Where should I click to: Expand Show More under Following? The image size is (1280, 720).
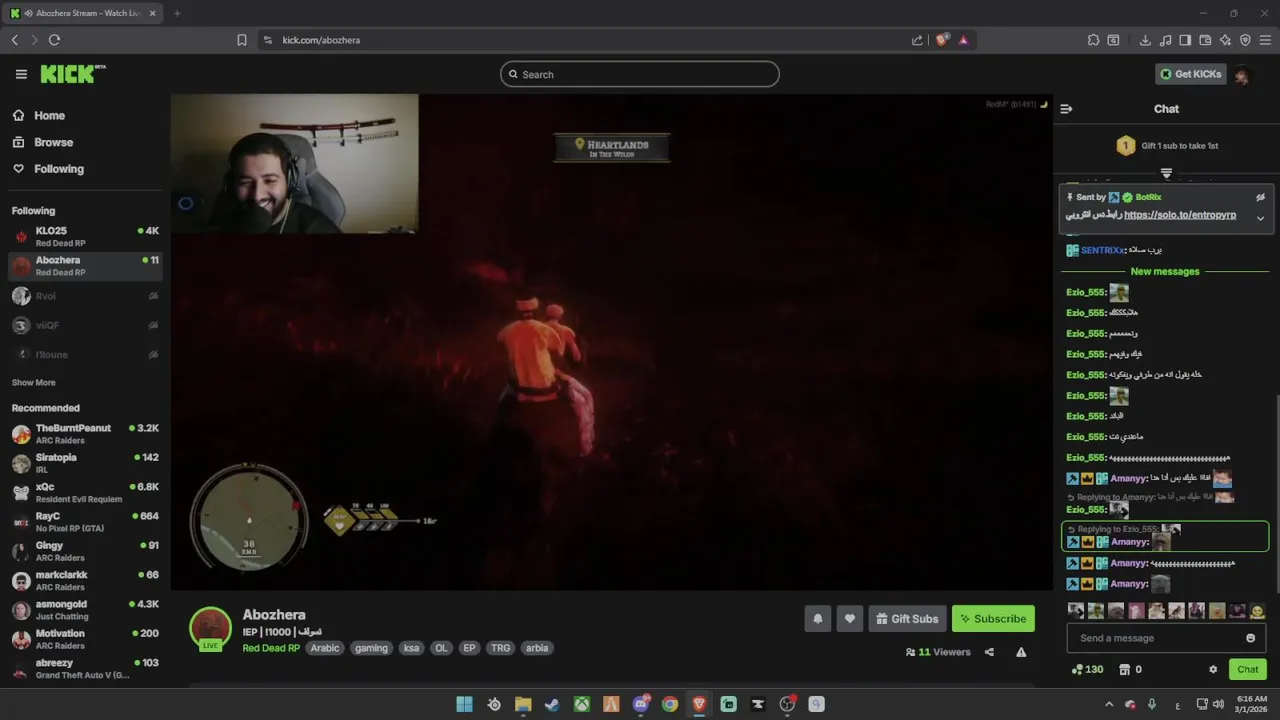coord(33,383)
